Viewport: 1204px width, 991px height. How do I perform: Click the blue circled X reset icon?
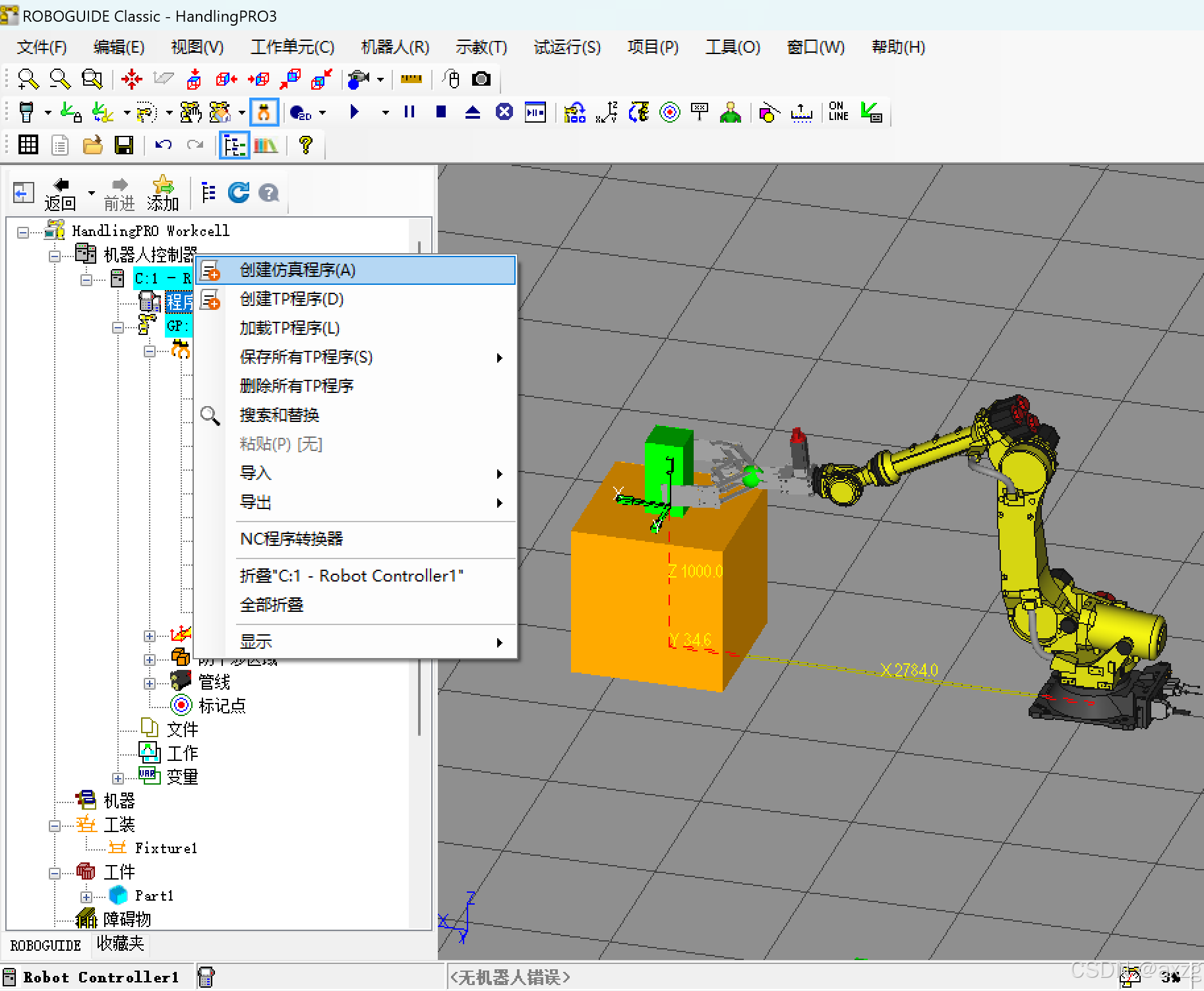click(x=504, y=112)
